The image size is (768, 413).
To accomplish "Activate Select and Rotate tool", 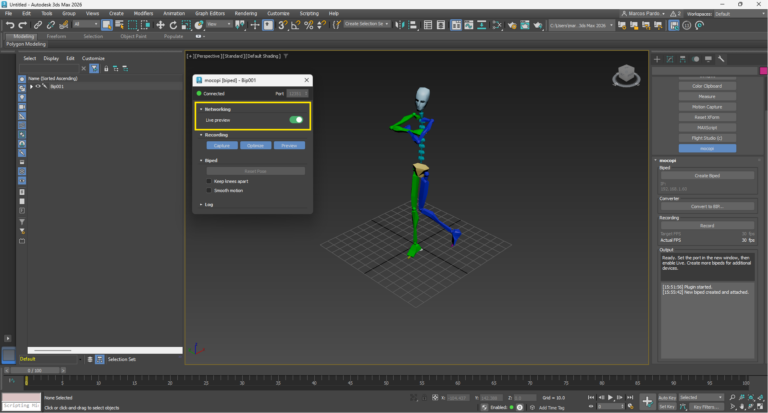I will pyautogui.click(x=173, y=24).
